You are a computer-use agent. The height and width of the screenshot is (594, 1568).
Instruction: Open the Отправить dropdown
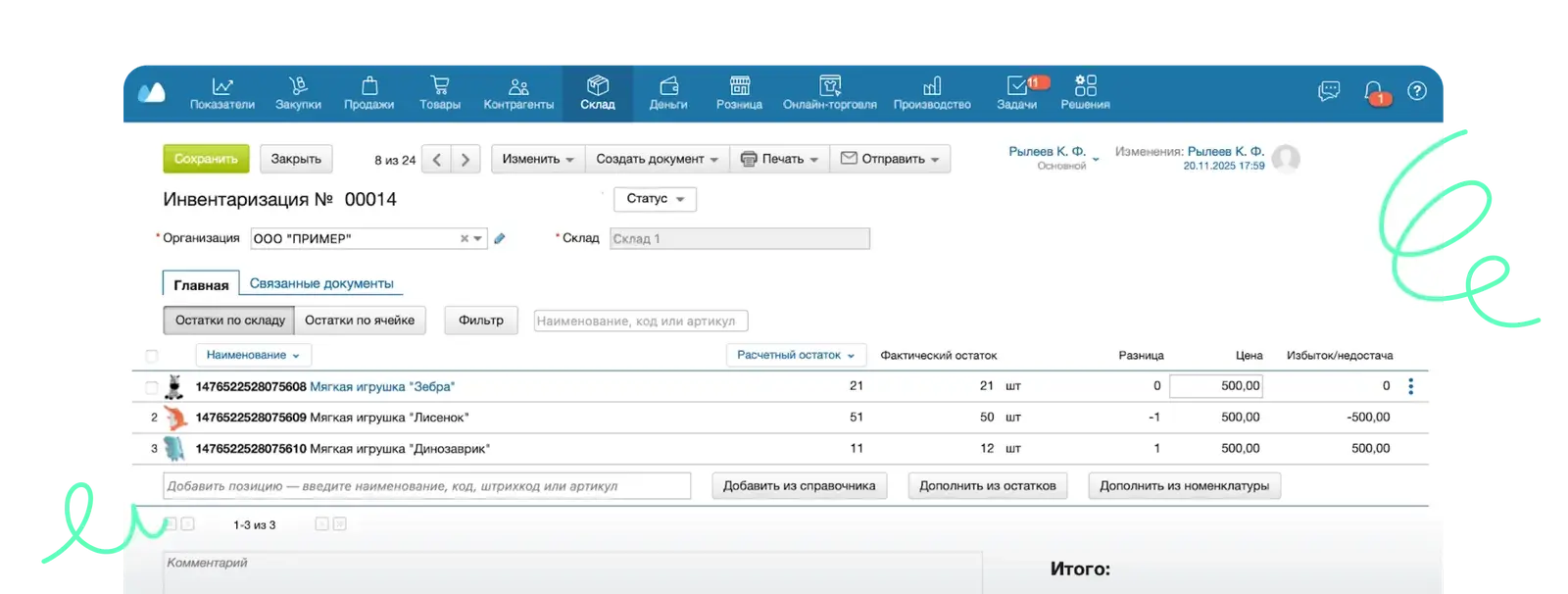pos(890,159)
